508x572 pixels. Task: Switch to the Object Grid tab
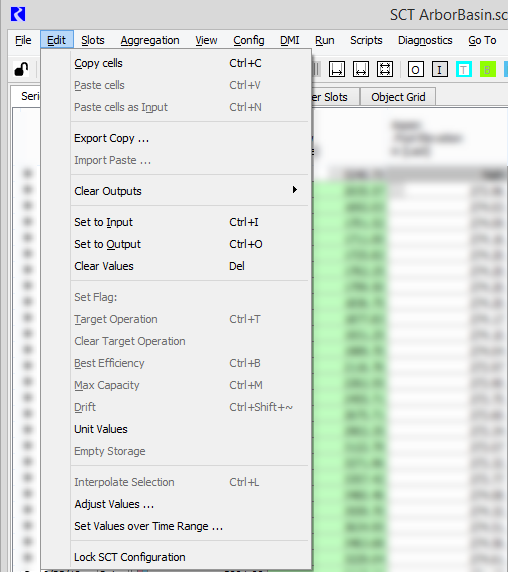(398, 97)
